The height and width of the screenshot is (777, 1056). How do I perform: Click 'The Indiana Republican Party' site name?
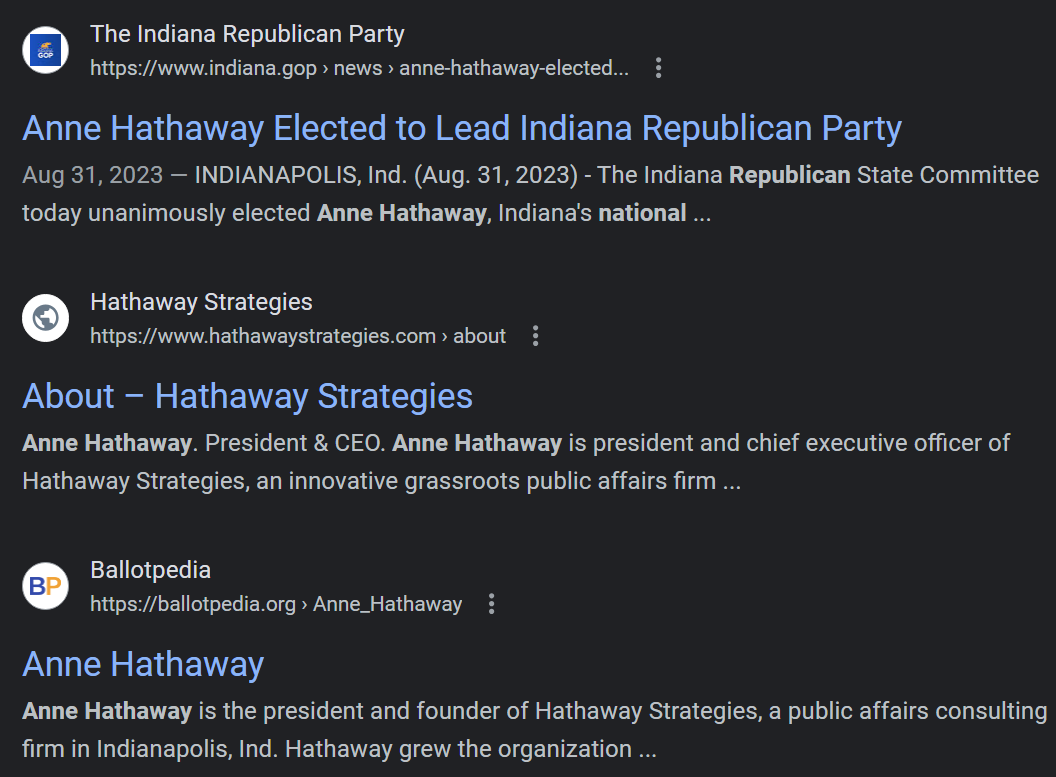click(247, 34)
